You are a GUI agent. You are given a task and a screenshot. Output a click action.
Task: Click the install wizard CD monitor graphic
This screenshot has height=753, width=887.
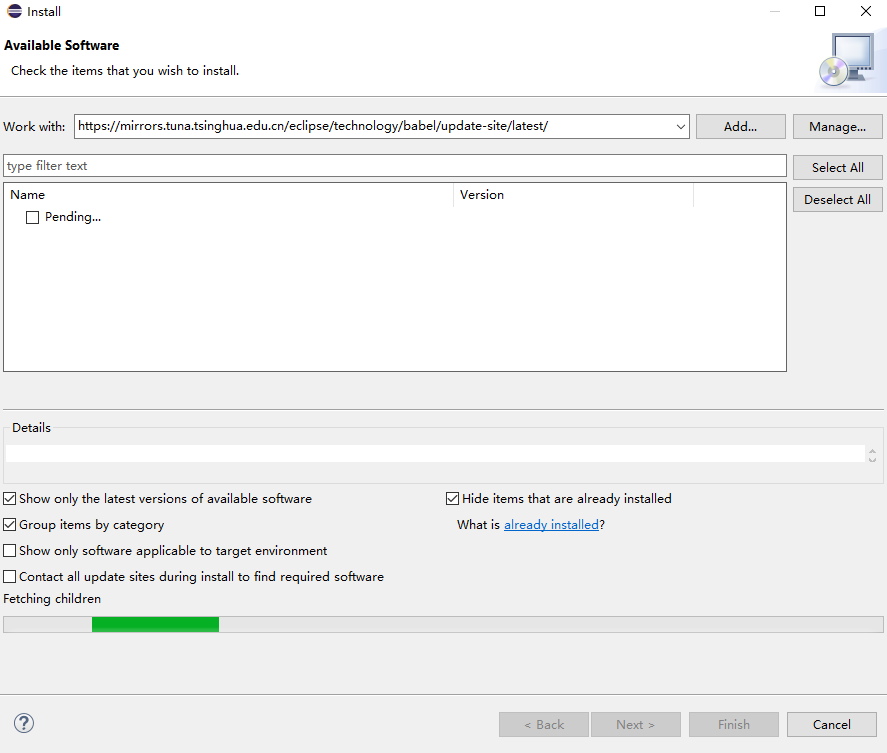[845, 60]
